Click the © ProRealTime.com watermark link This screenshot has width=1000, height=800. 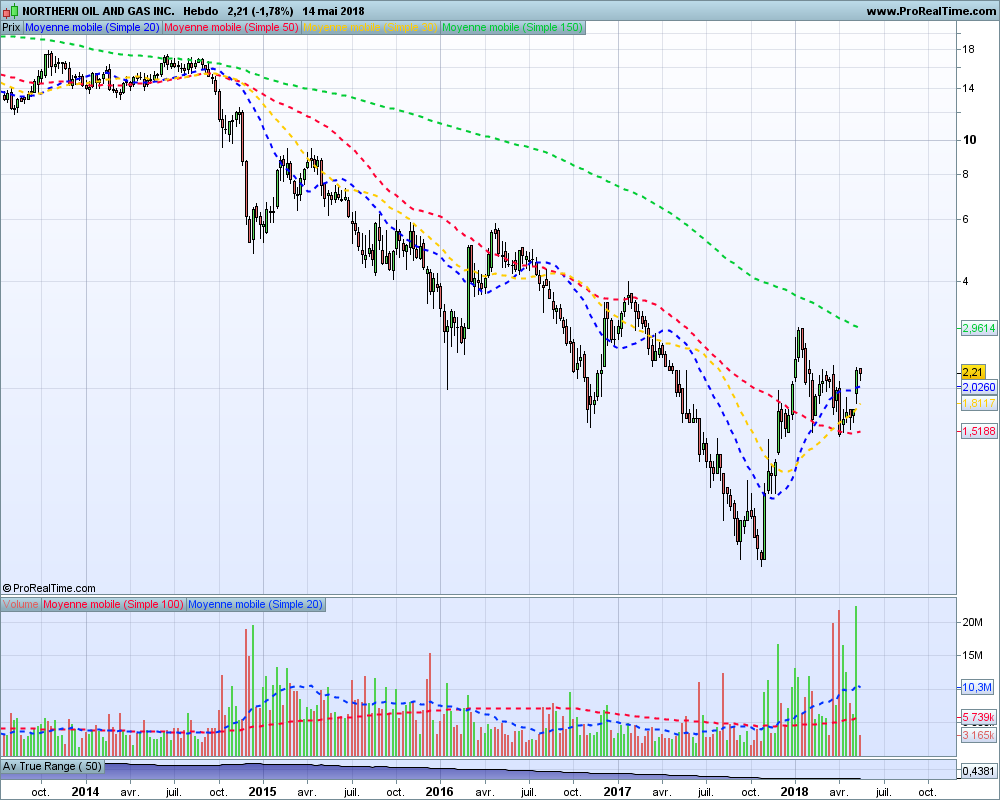coord(49,588)
